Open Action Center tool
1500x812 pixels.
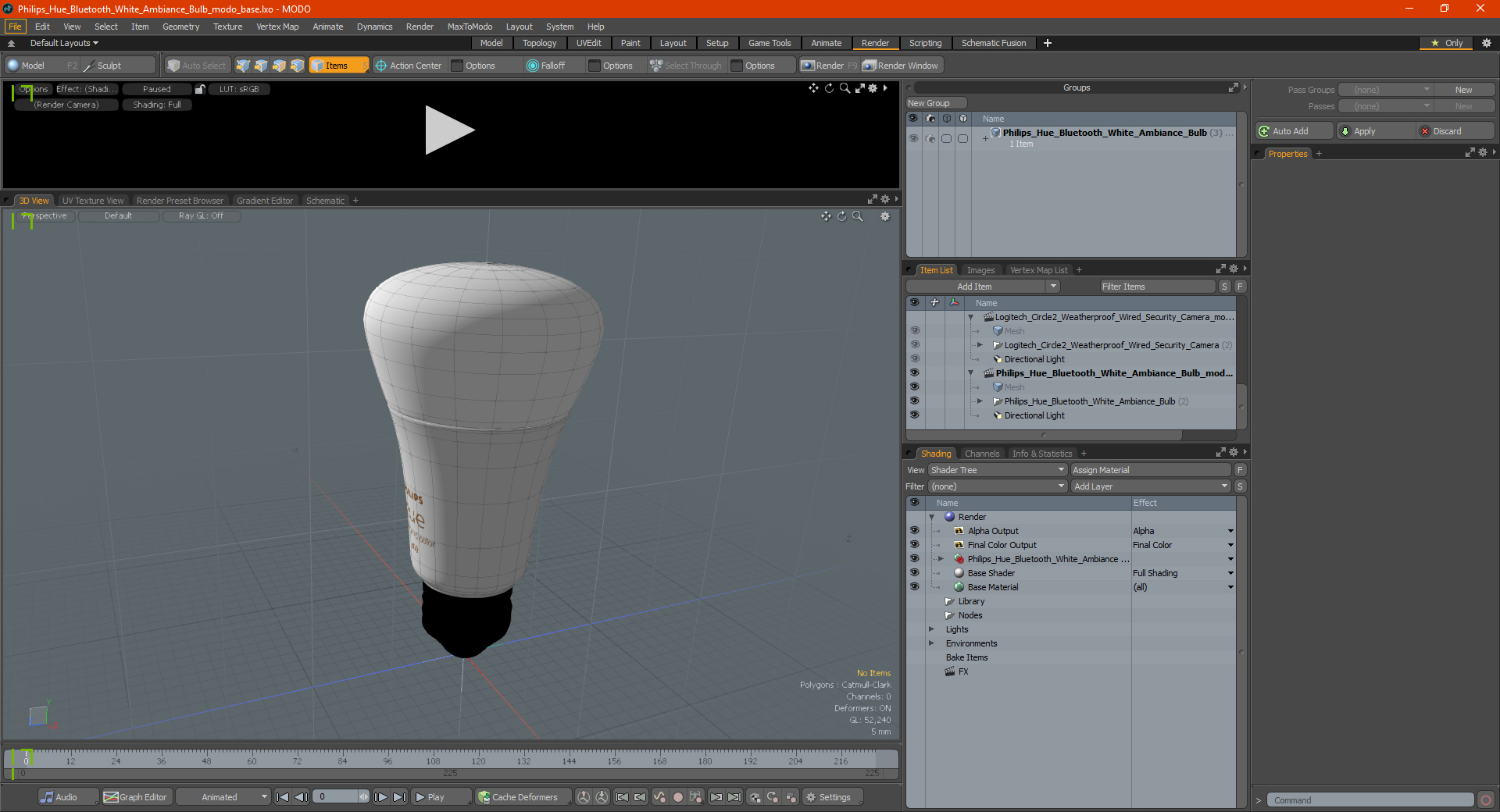pos(409,66)
